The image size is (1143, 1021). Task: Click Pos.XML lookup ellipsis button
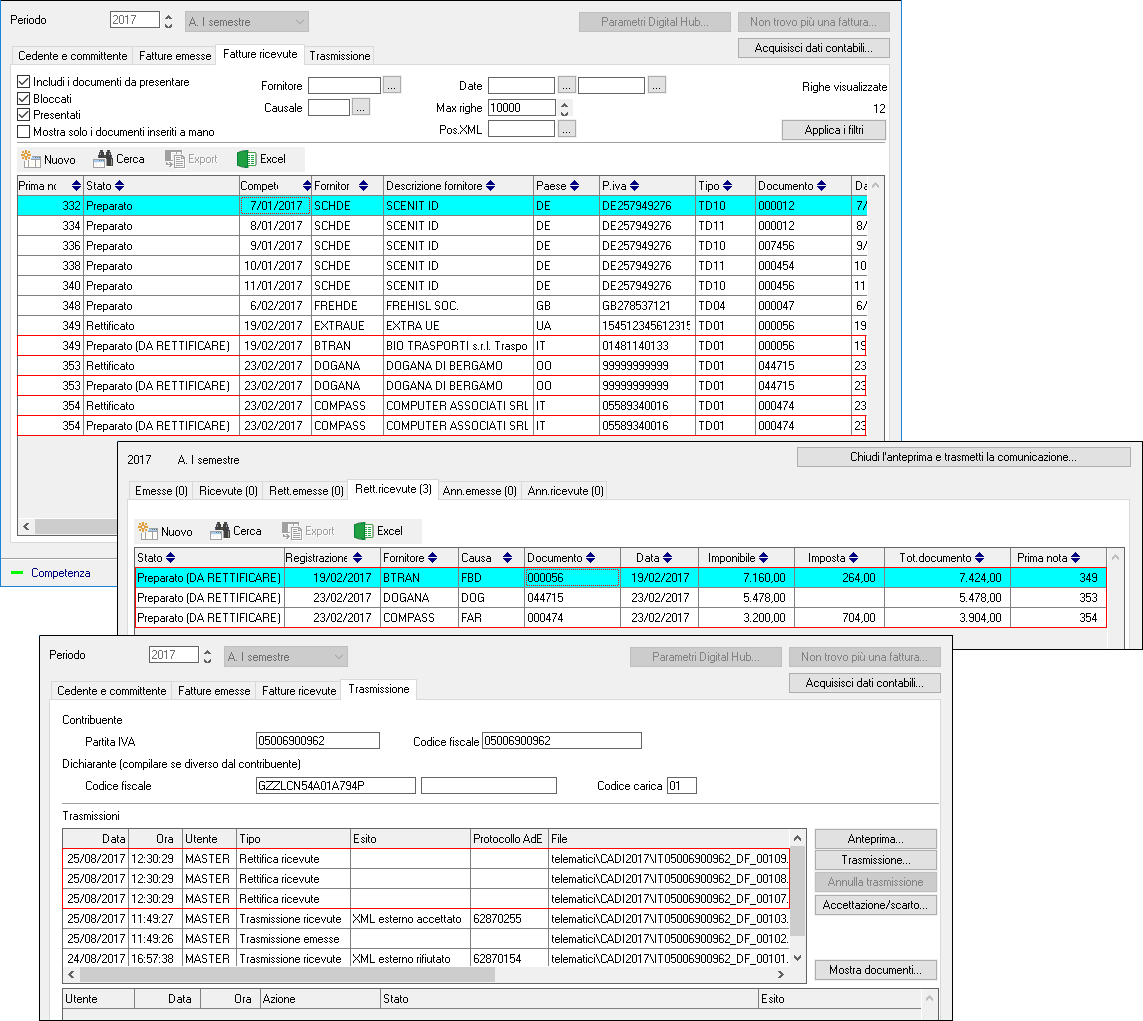(x=566, y=129)
